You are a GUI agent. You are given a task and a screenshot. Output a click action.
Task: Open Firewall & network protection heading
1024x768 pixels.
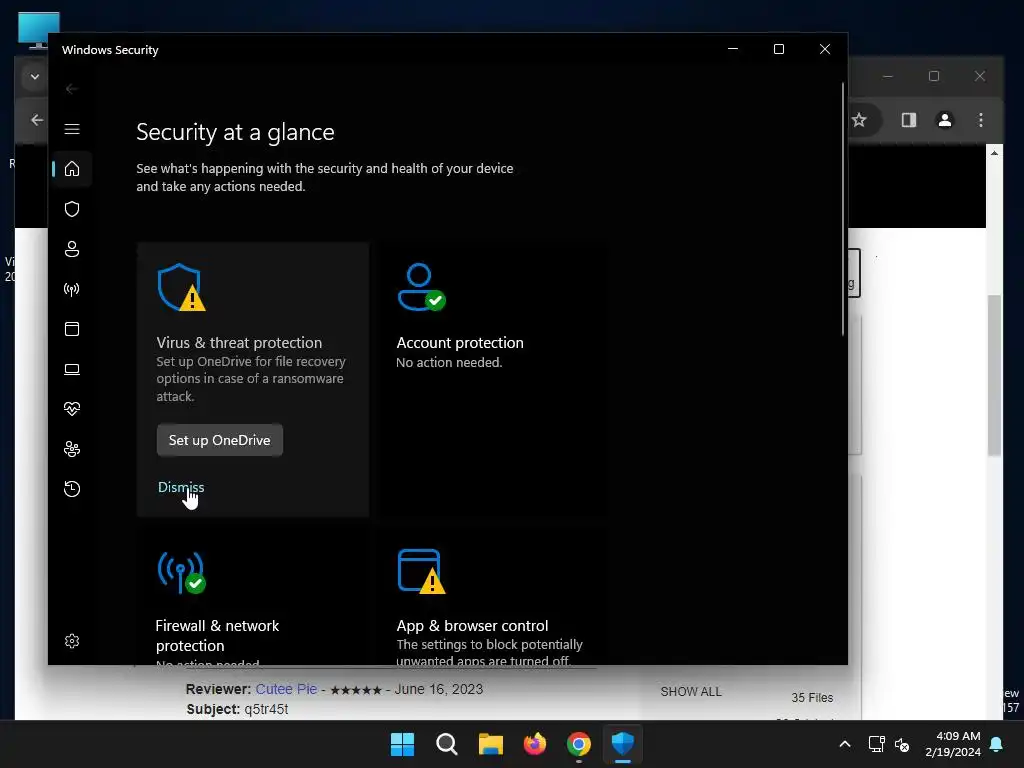click(x=217, y=635)
